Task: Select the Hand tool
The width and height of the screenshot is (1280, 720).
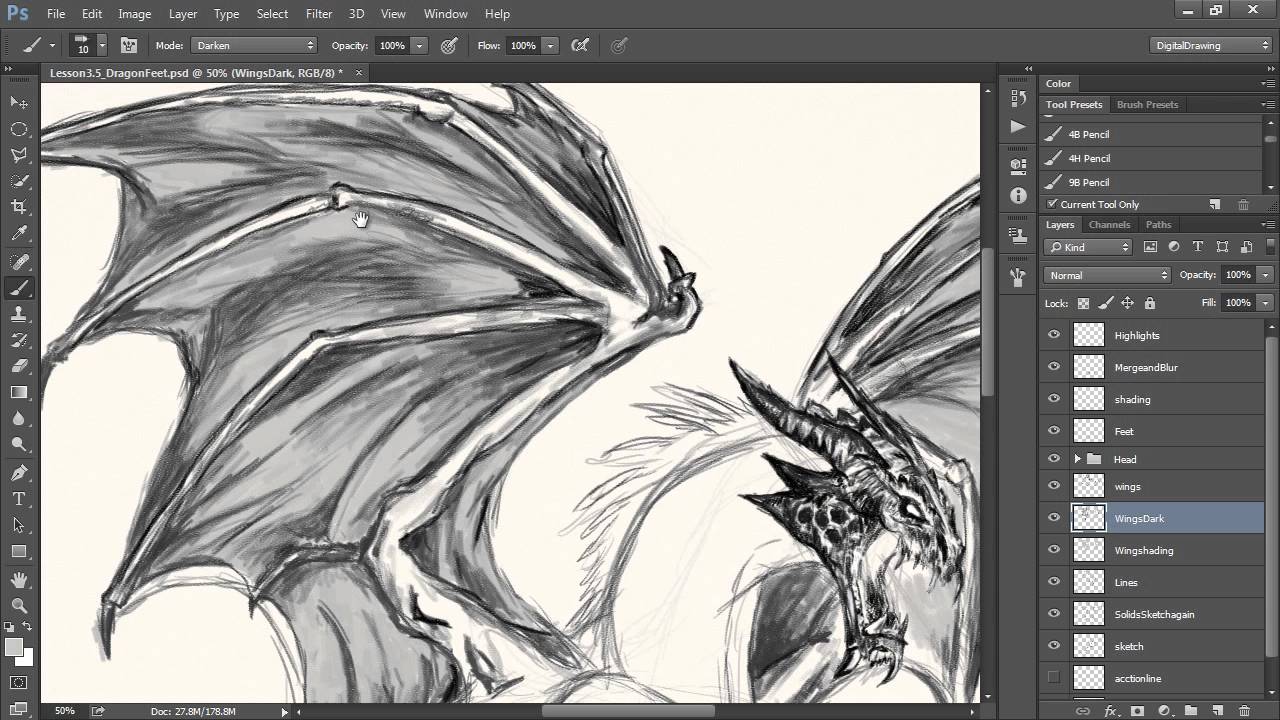Action: pyautogui.click(x=20, y=579)
